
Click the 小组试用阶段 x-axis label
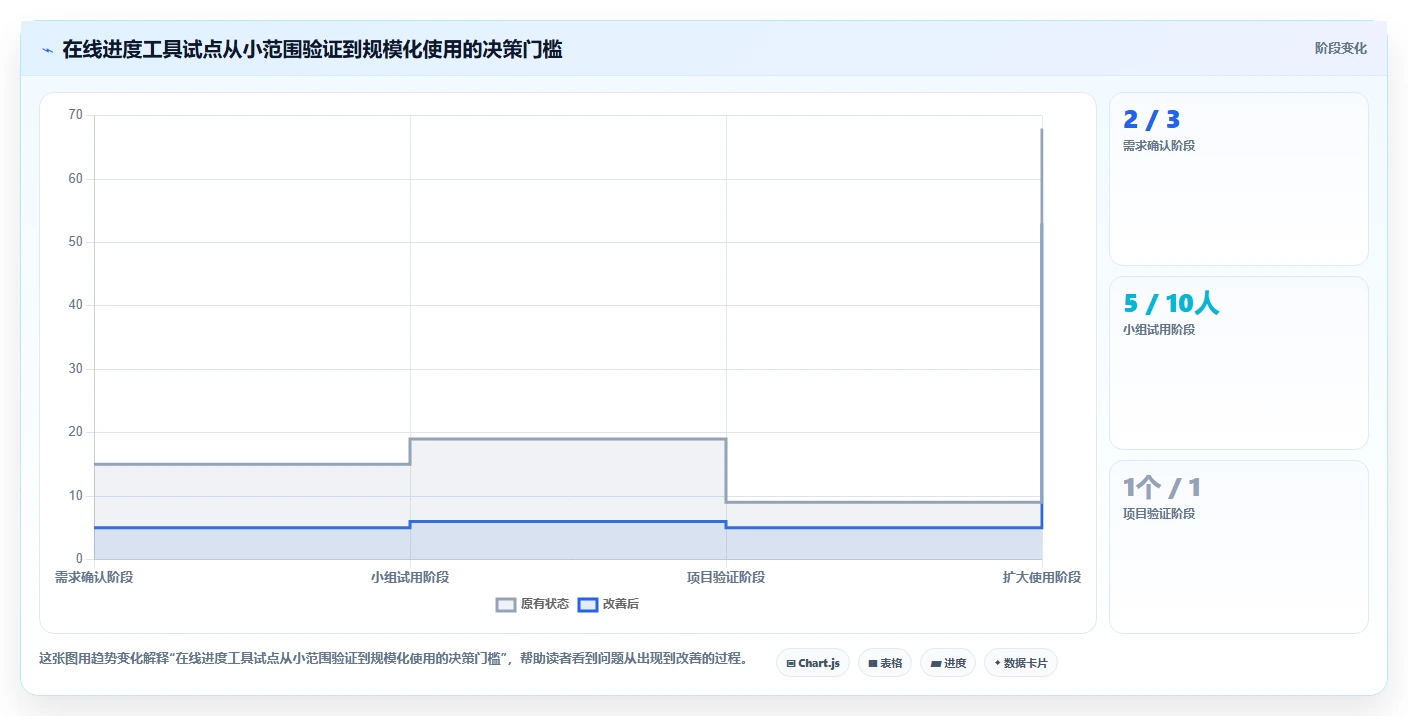410,577
